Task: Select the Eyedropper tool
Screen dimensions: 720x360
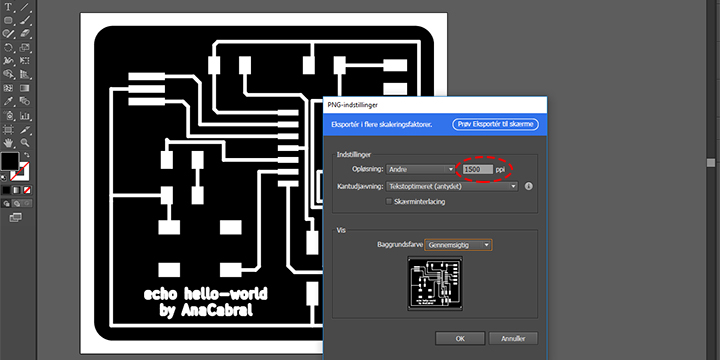Action: 8,101
